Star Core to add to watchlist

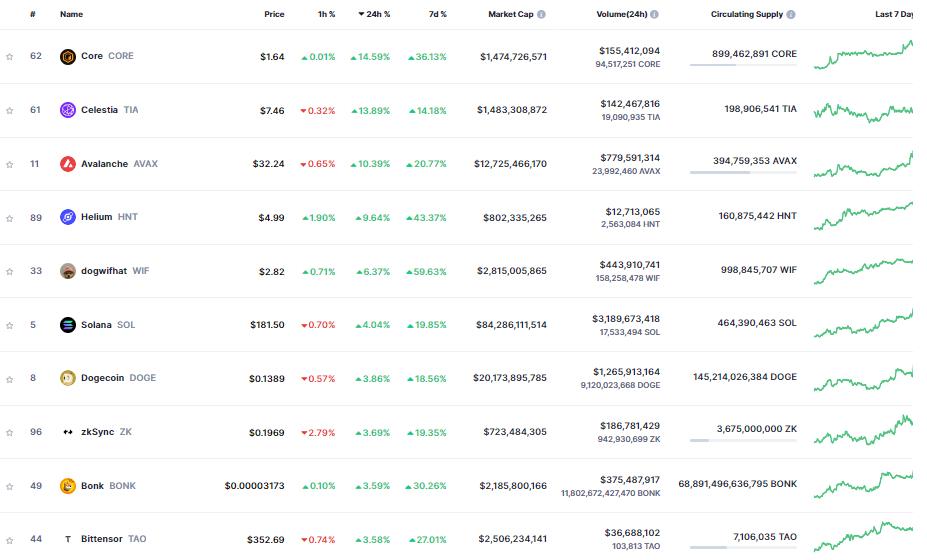(x=9, y=57)
